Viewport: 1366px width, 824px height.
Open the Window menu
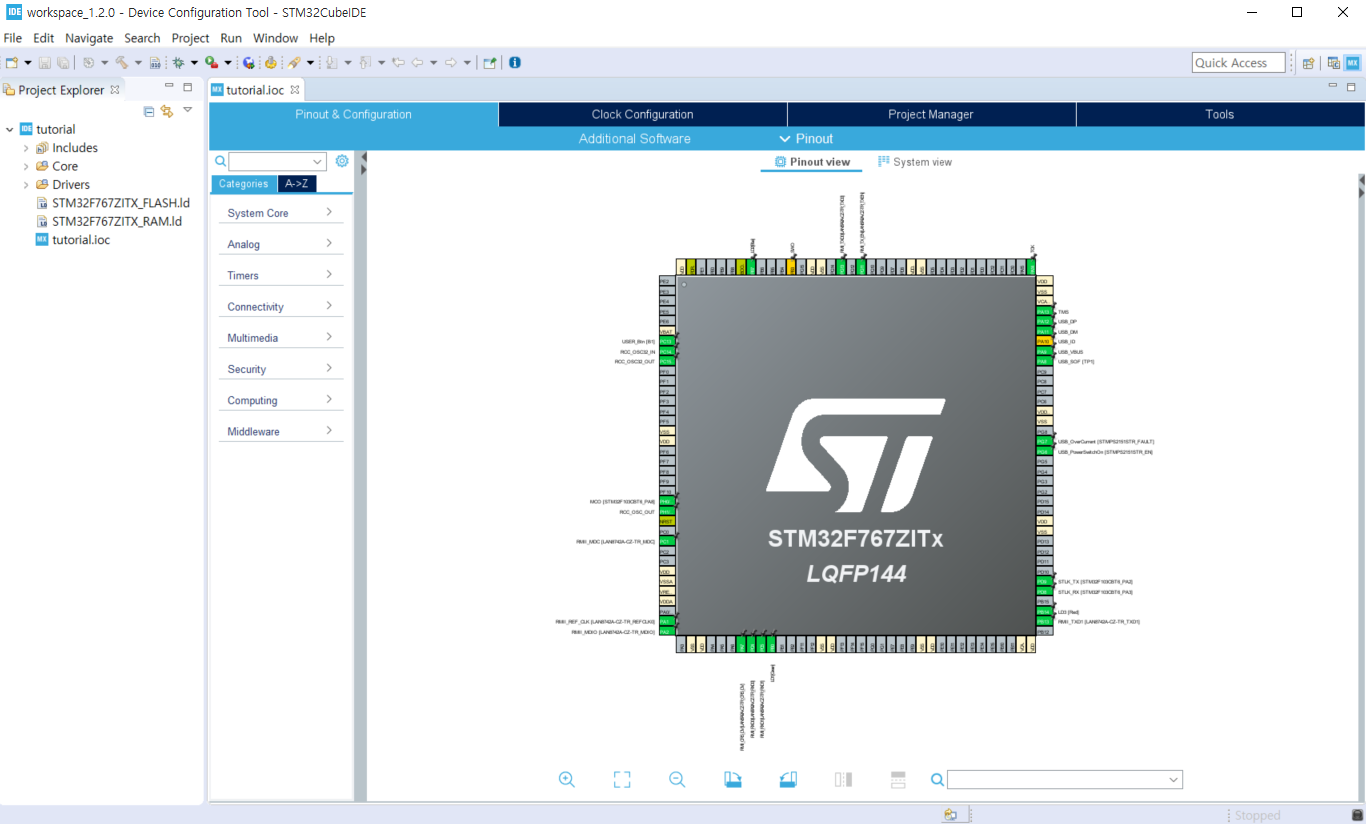point(275,38)
